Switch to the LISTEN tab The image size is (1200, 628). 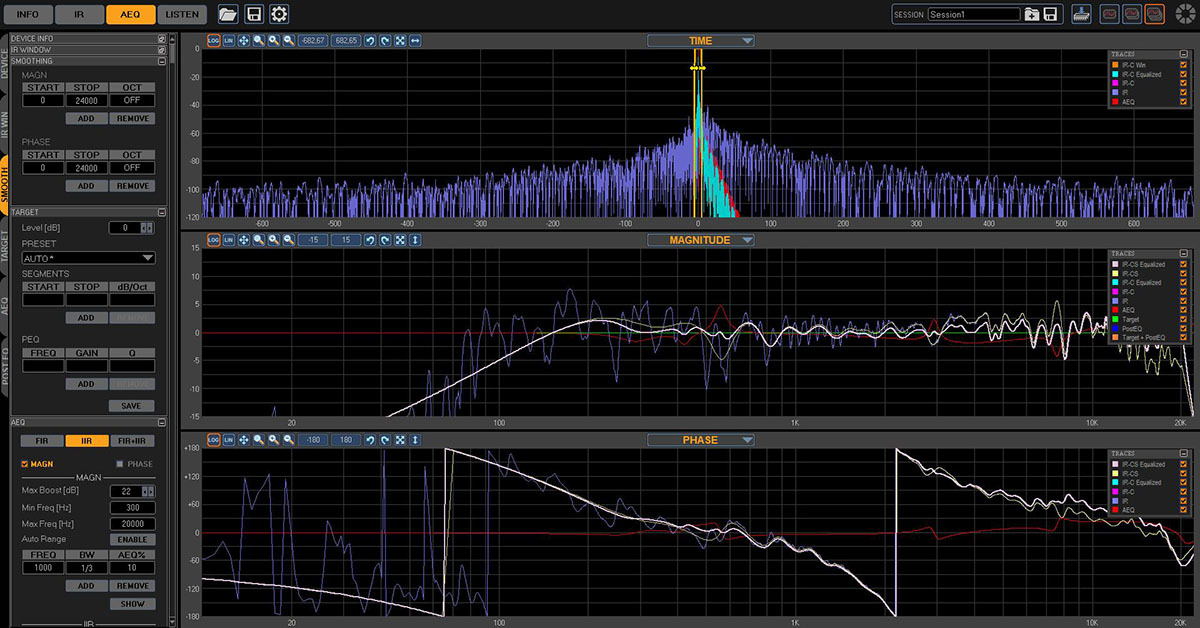tap(182, 14)
